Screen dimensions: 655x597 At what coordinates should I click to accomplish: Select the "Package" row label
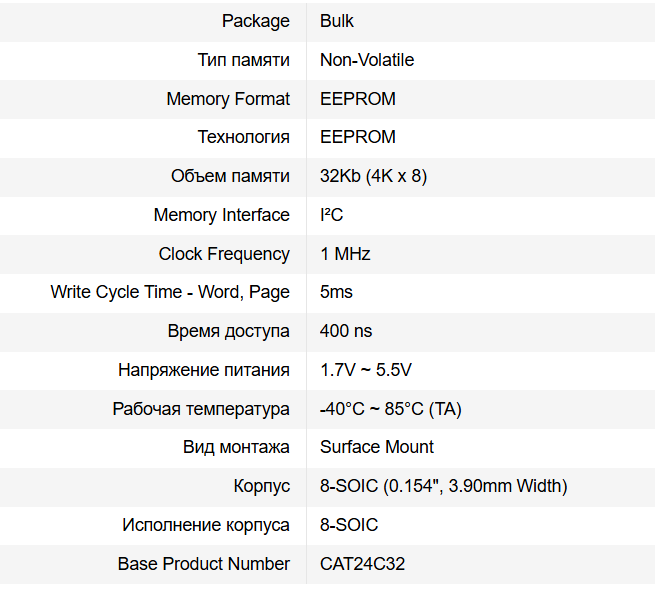coord(256,21)
